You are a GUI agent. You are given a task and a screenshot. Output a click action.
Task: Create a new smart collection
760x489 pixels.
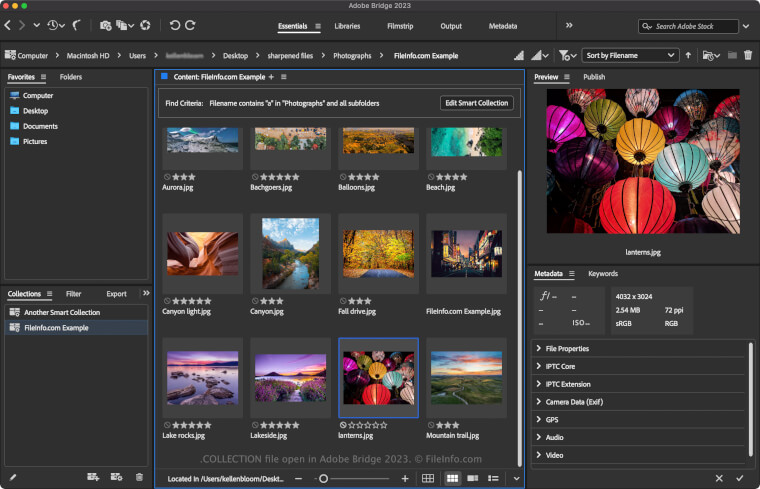pyautogui.click(x=116, y=478)
